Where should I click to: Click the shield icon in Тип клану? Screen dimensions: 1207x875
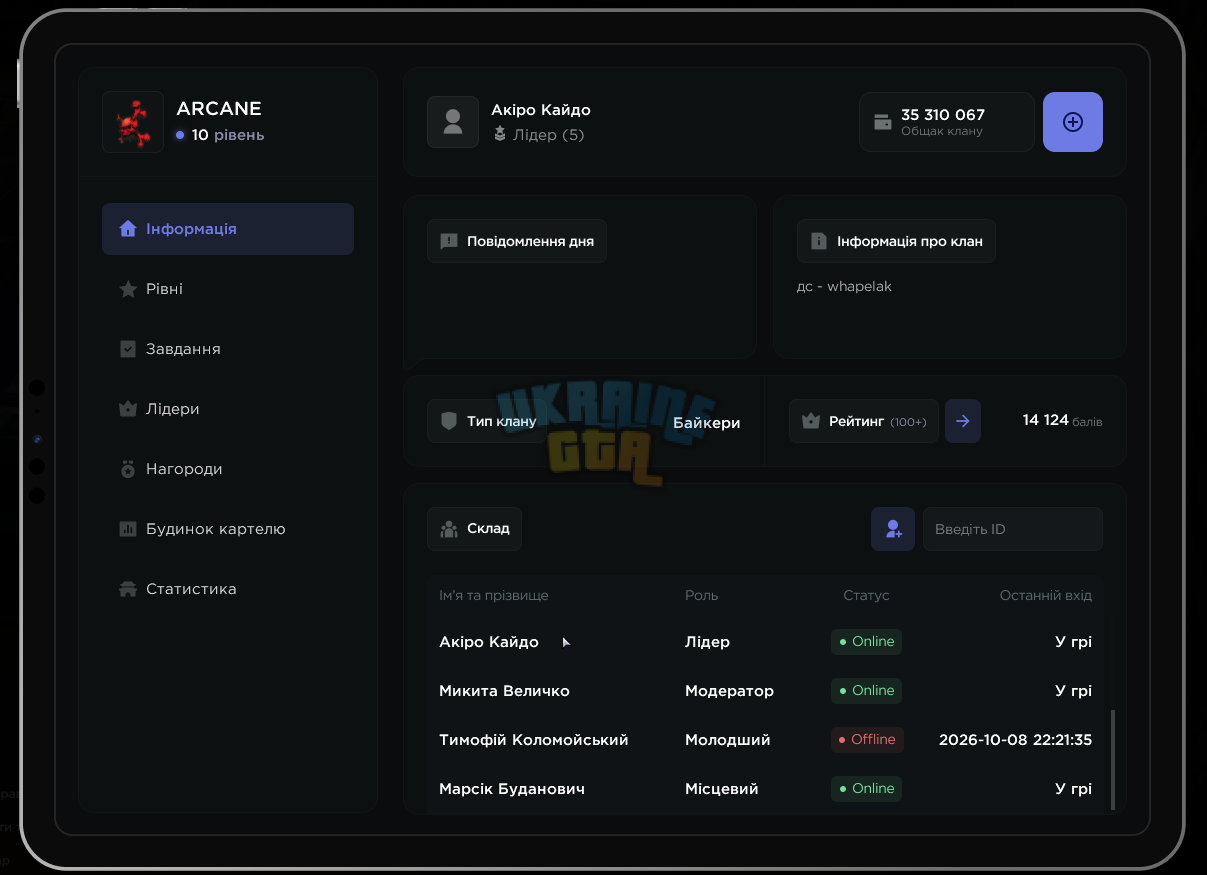449,422
